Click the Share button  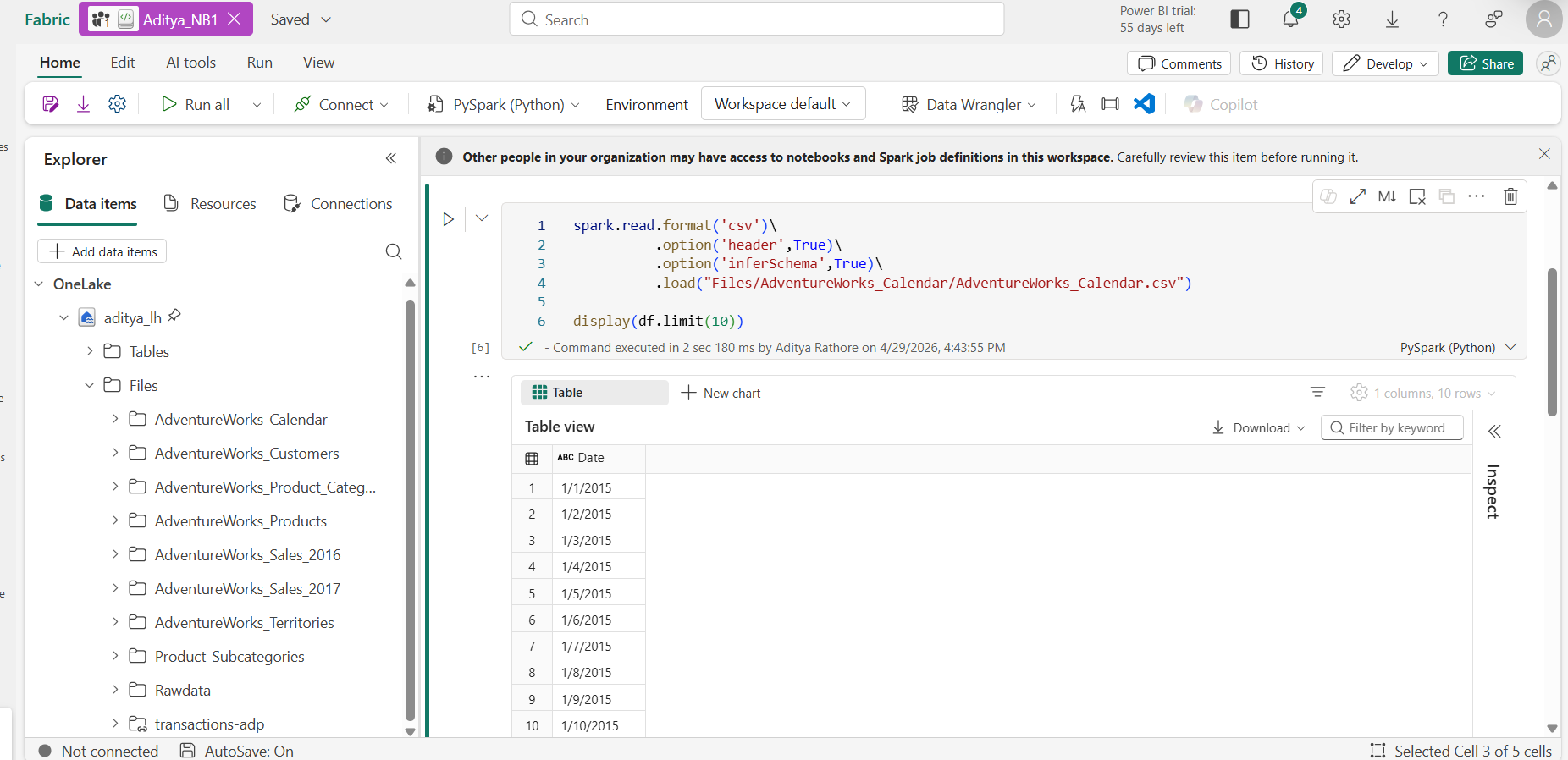1485,63
